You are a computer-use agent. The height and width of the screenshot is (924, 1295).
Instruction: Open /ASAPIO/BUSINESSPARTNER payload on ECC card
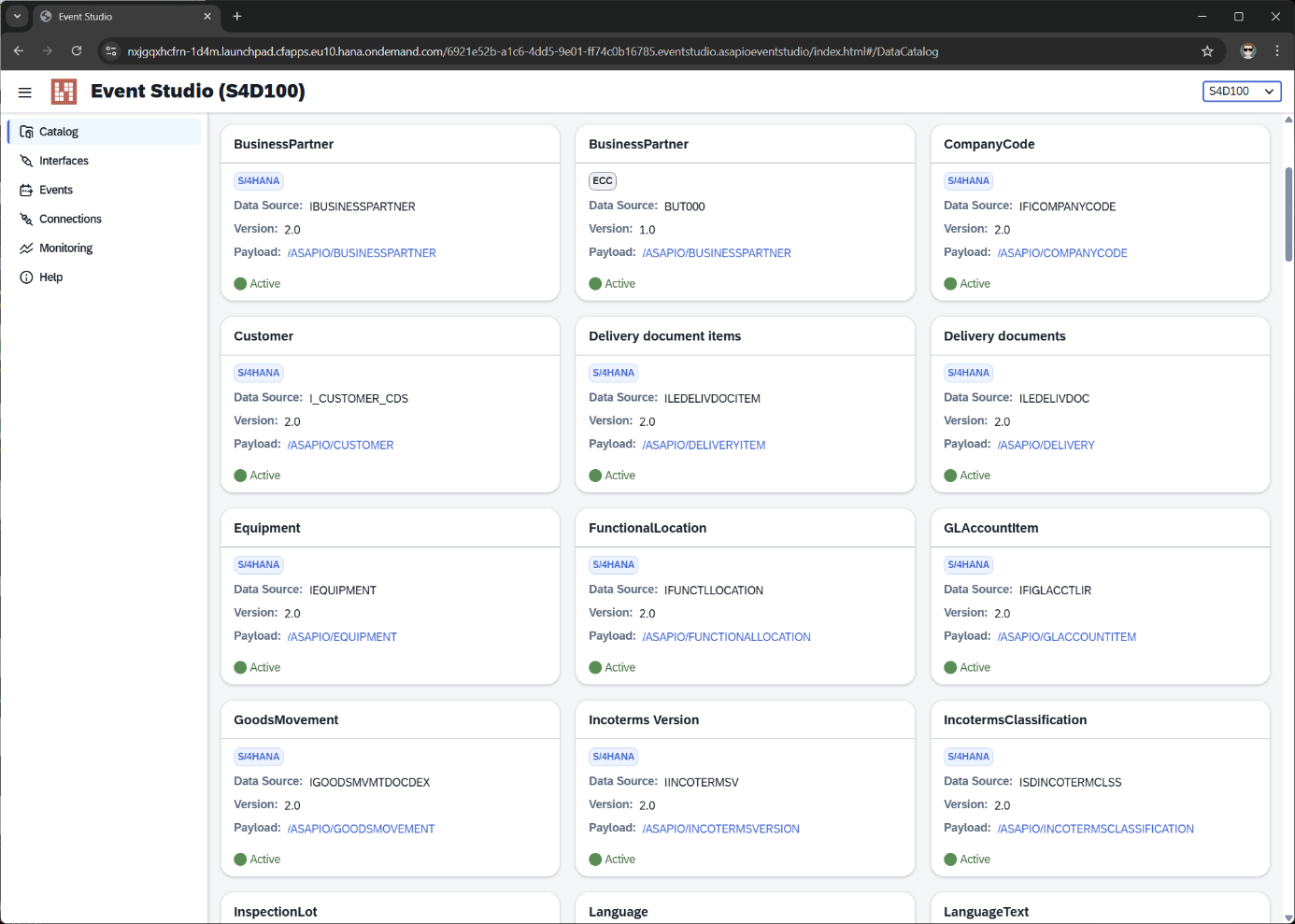[717, 253]
